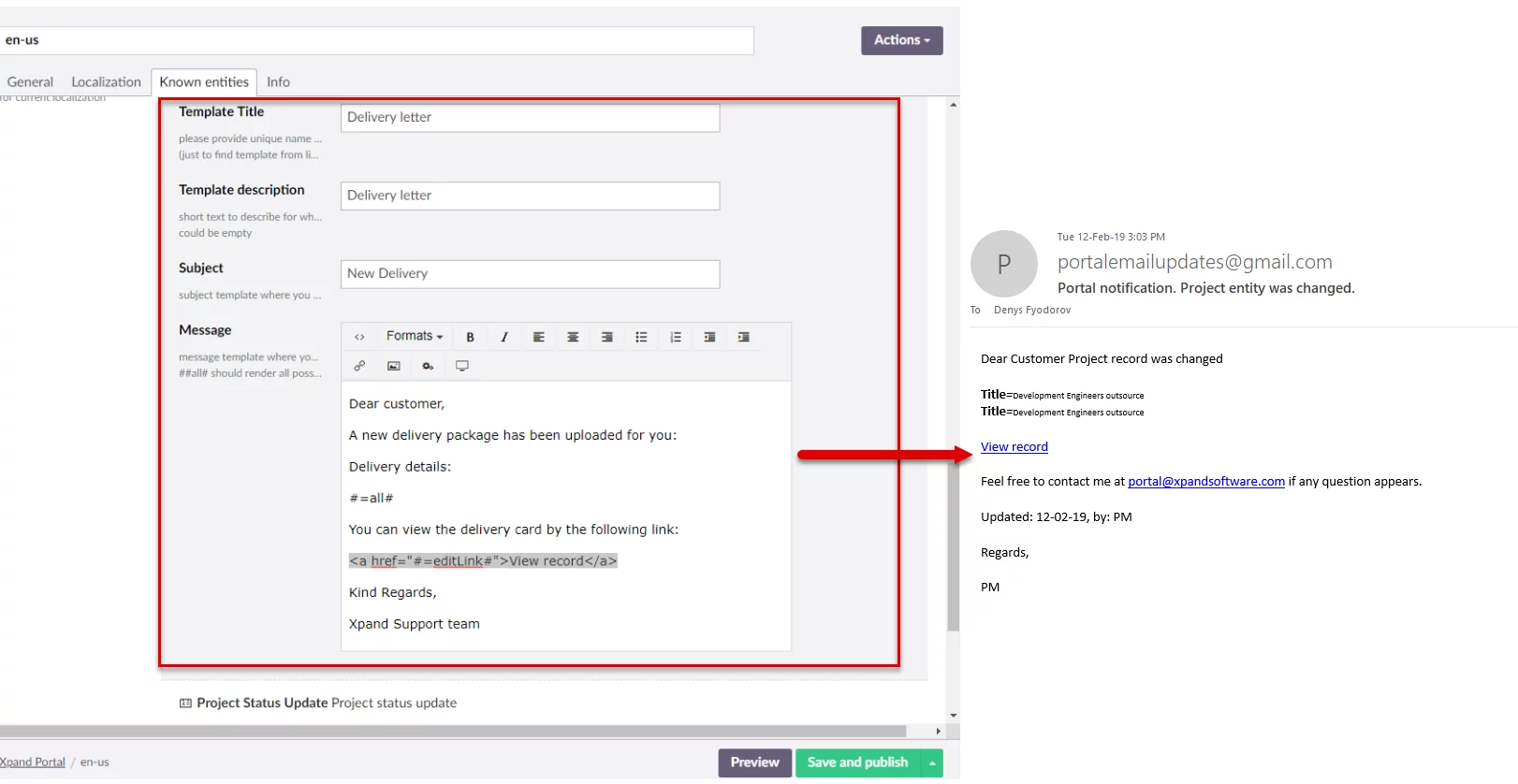Click the gears macro icon in editor
1518x784 pixels.
pyautogui.click(x=428, y=366)
